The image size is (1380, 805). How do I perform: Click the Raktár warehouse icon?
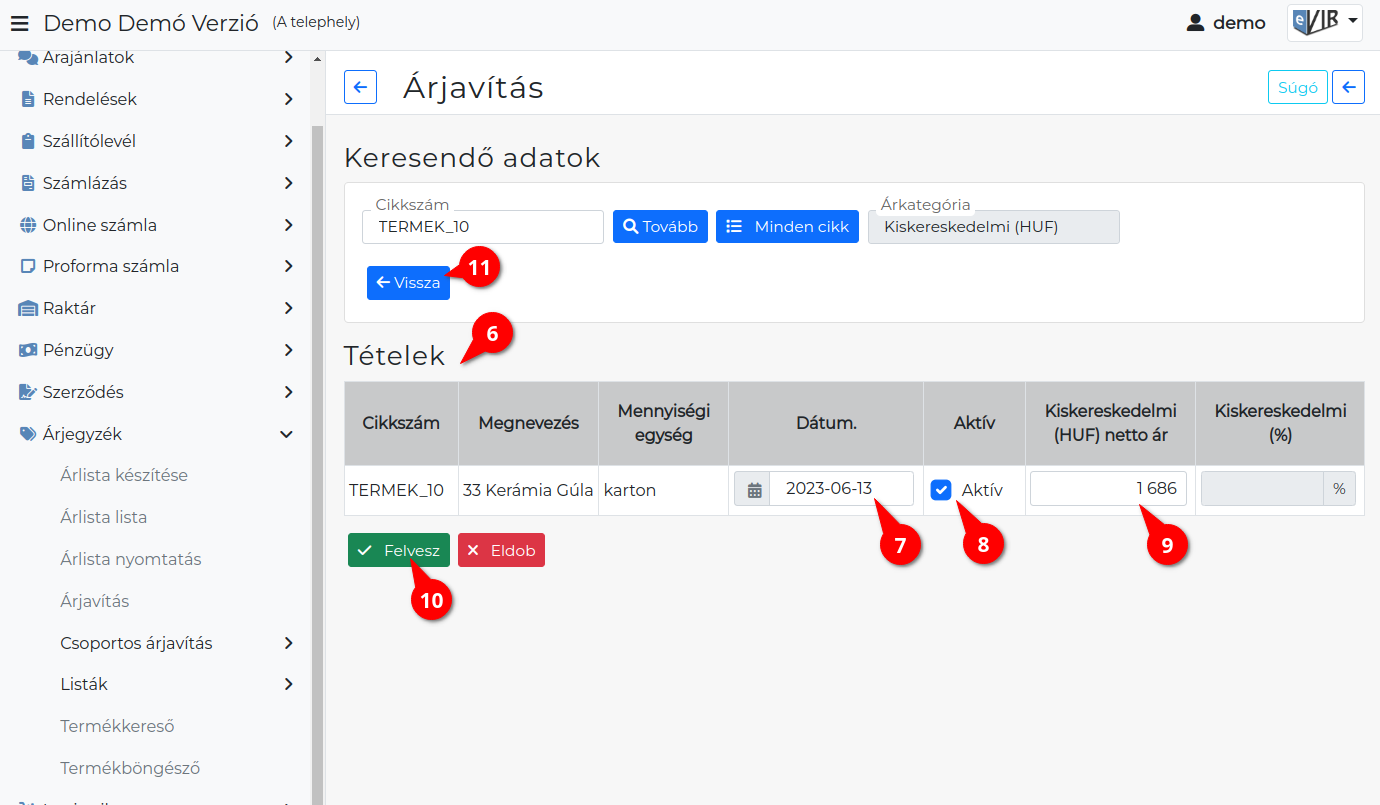pos(27,309)
